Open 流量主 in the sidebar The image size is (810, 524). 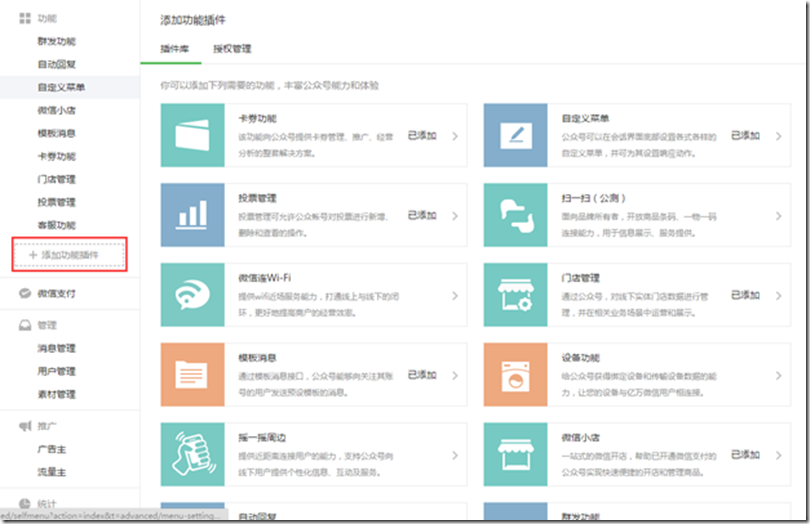click(52, 472)
